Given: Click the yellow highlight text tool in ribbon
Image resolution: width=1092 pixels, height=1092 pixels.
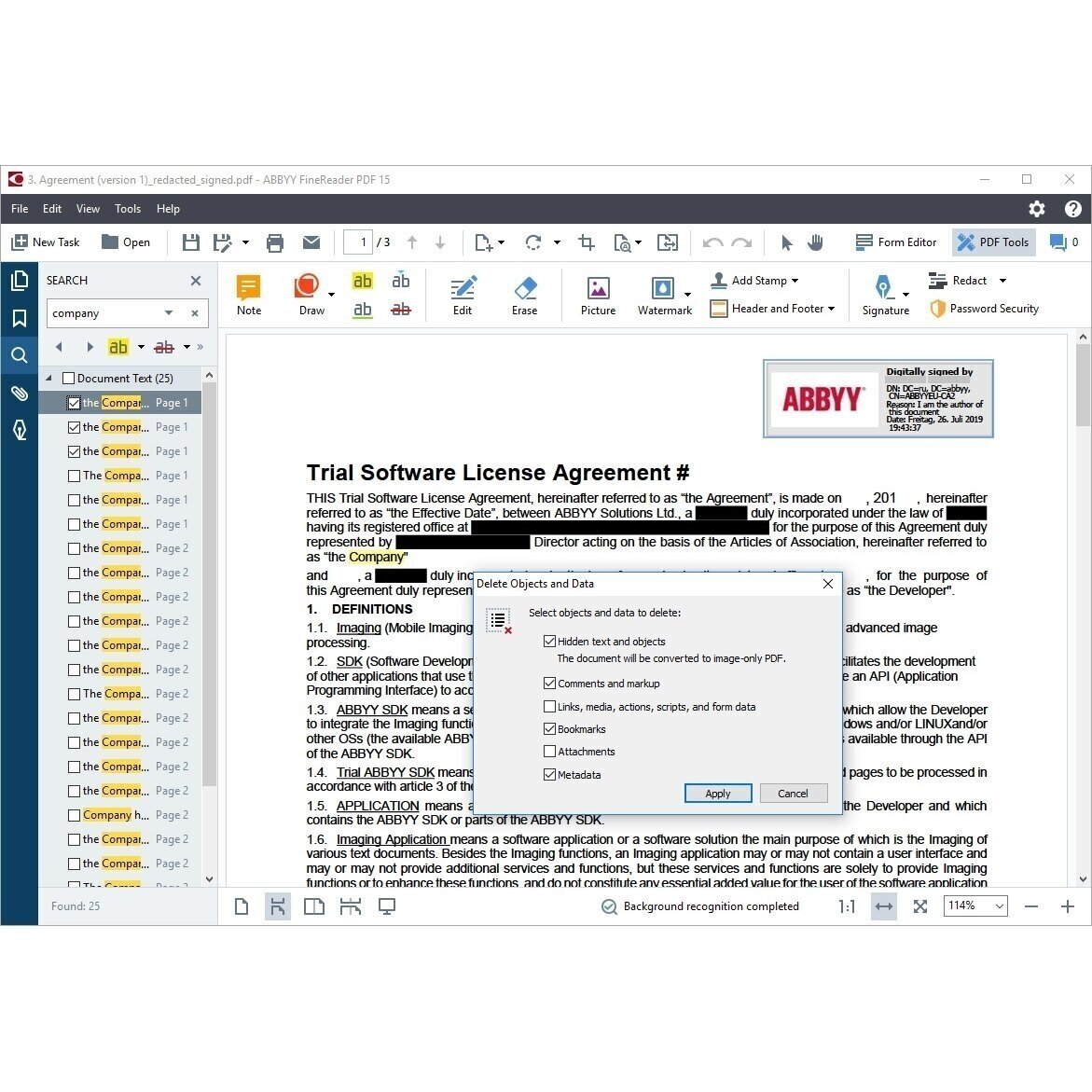Looking at the screenshot, I should click(x=362, y=282).
